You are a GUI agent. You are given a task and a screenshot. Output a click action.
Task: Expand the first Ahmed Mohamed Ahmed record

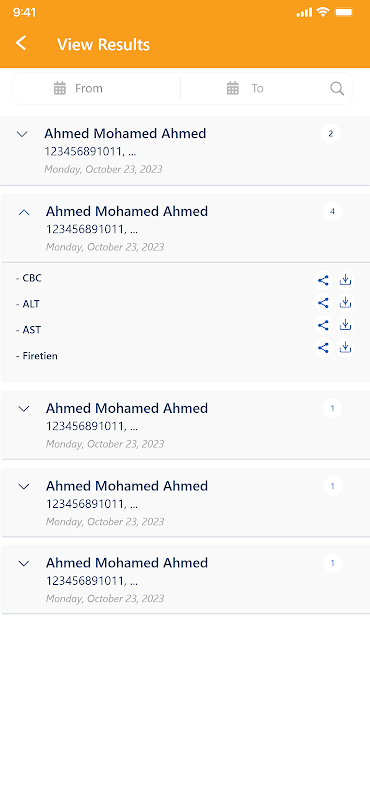21,134
